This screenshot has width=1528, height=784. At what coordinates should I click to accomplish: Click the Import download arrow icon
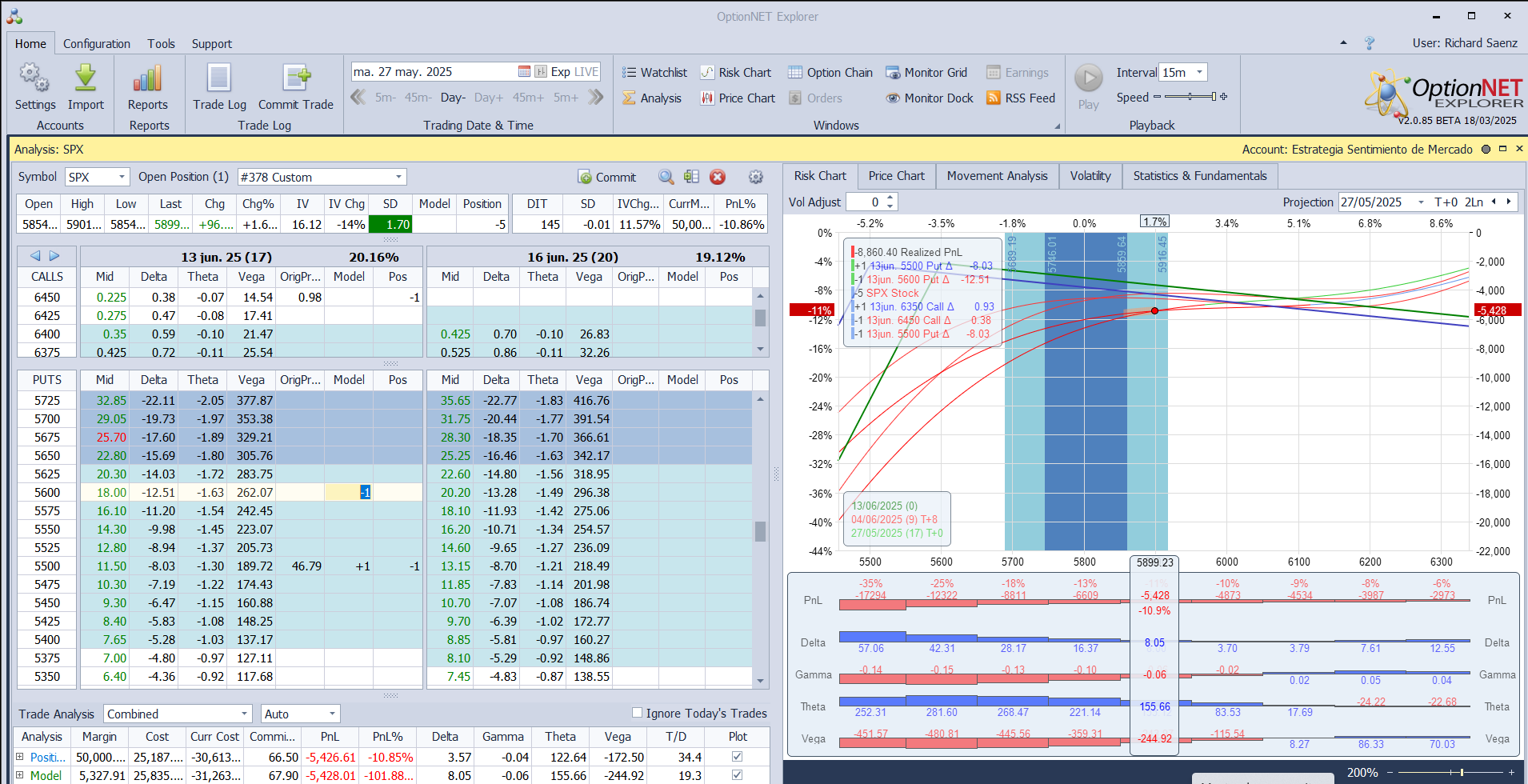pyautogui.click(x=86, y=78)
